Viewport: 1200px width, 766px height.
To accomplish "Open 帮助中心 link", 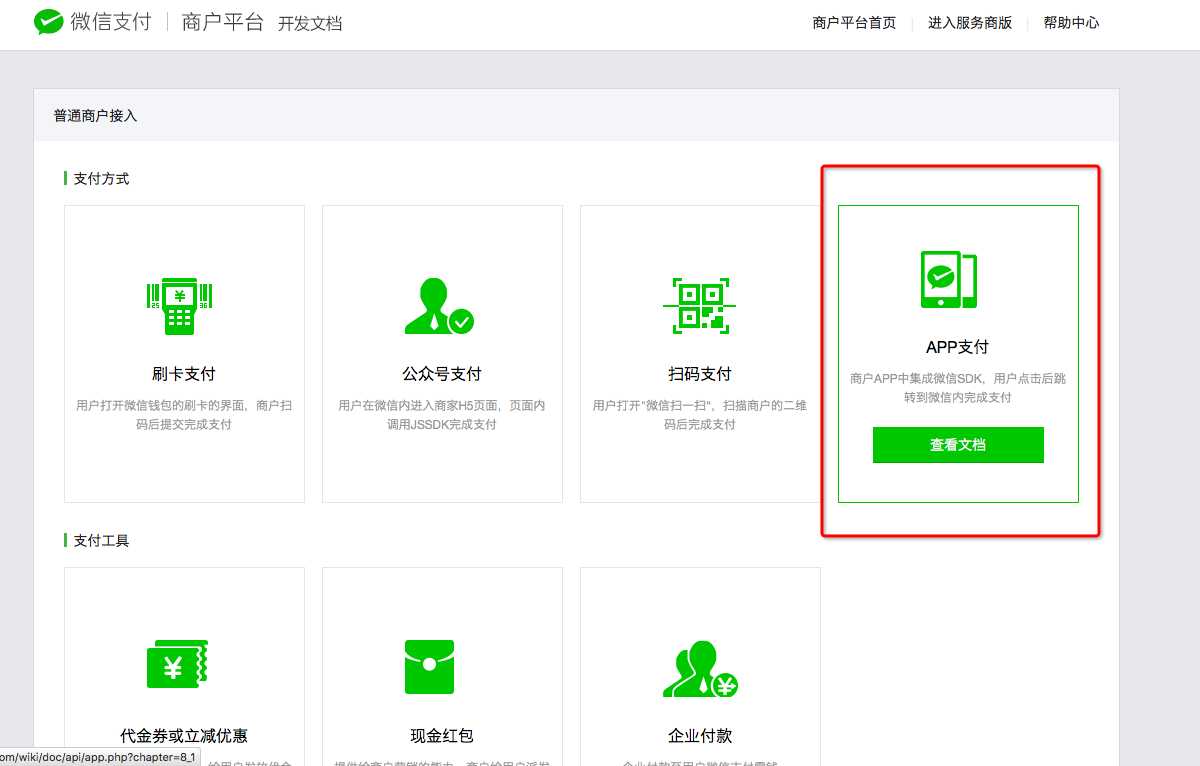I will (x=1071, y=23).
